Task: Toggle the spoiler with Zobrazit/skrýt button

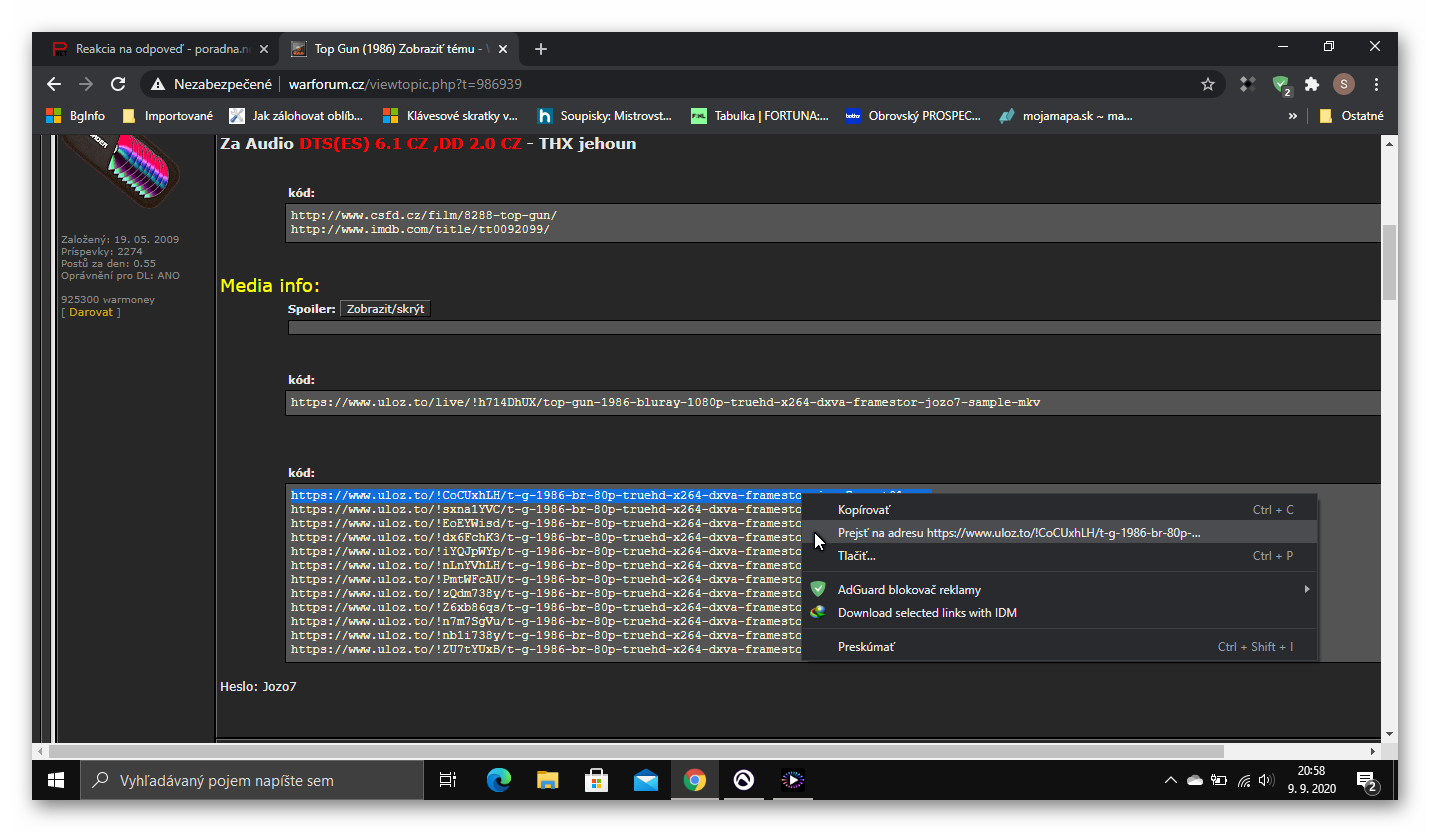Action: tap(385, 309)
